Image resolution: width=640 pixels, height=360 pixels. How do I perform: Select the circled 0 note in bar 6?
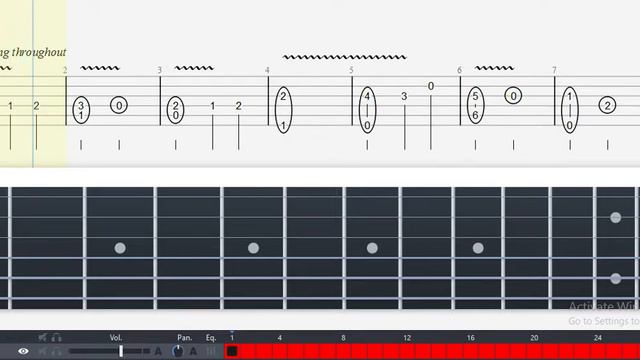tap(513, 96)
